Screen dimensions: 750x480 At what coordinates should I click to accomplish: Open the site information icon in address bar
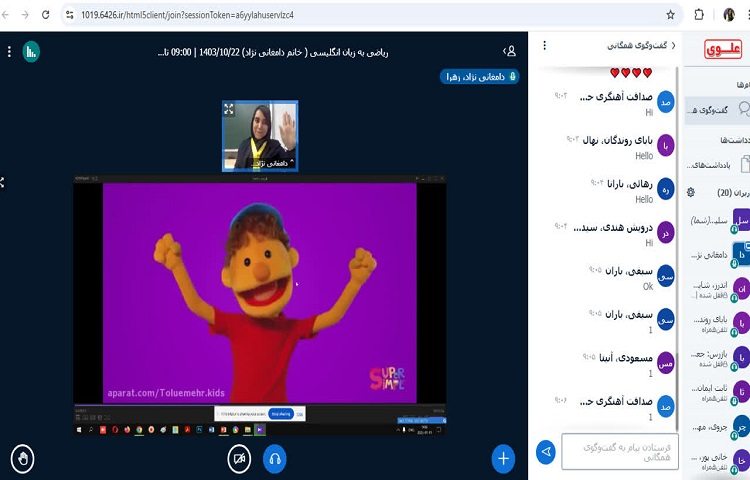[x=70, y=15]
